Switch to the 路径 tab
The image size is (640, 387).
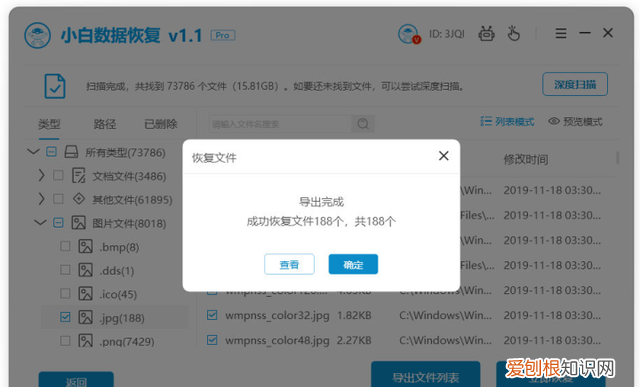pyautogui.click(x=105, y=124)
